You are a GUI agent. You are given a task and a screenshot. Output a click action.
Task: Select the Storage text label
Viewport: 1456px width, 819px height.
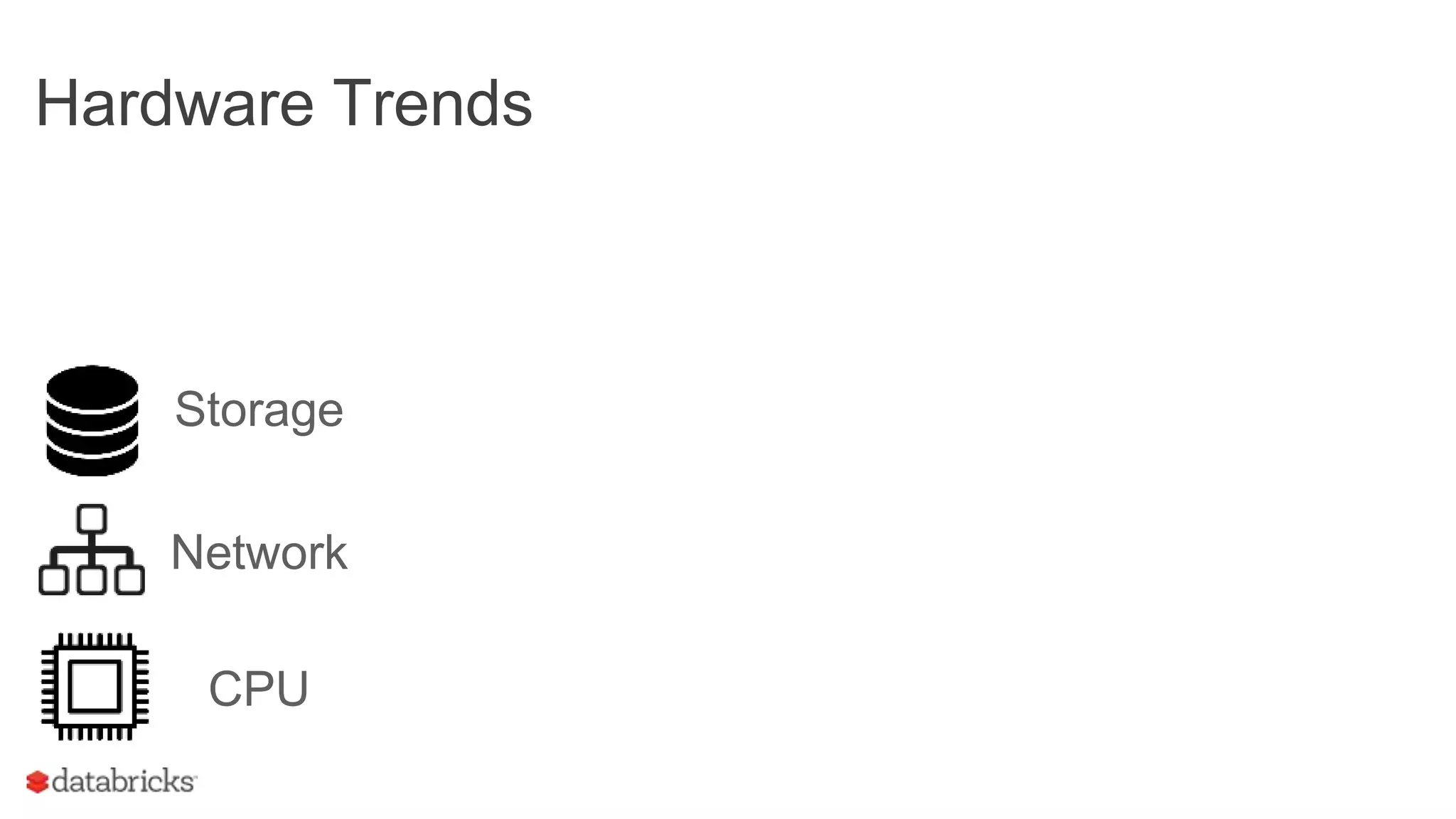click(x=259, y=410)
